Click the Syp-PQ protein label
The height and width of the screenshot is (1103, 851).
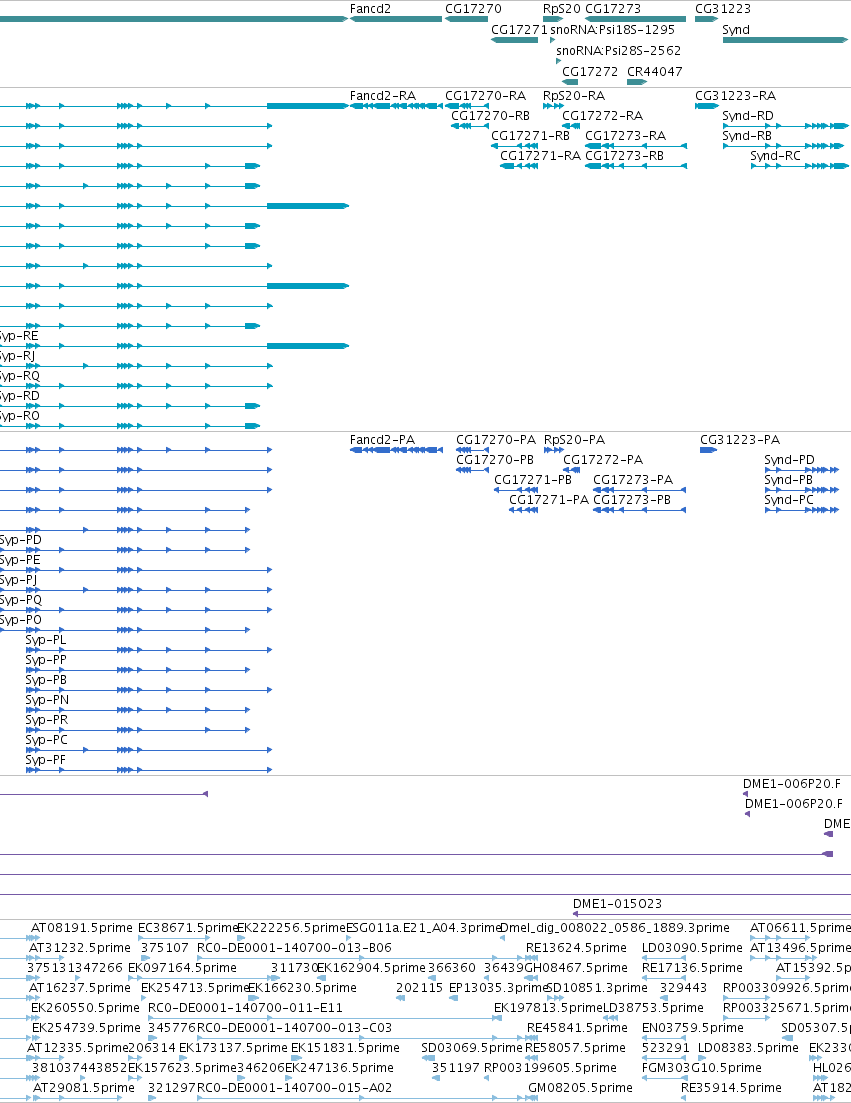coord(21,600)
